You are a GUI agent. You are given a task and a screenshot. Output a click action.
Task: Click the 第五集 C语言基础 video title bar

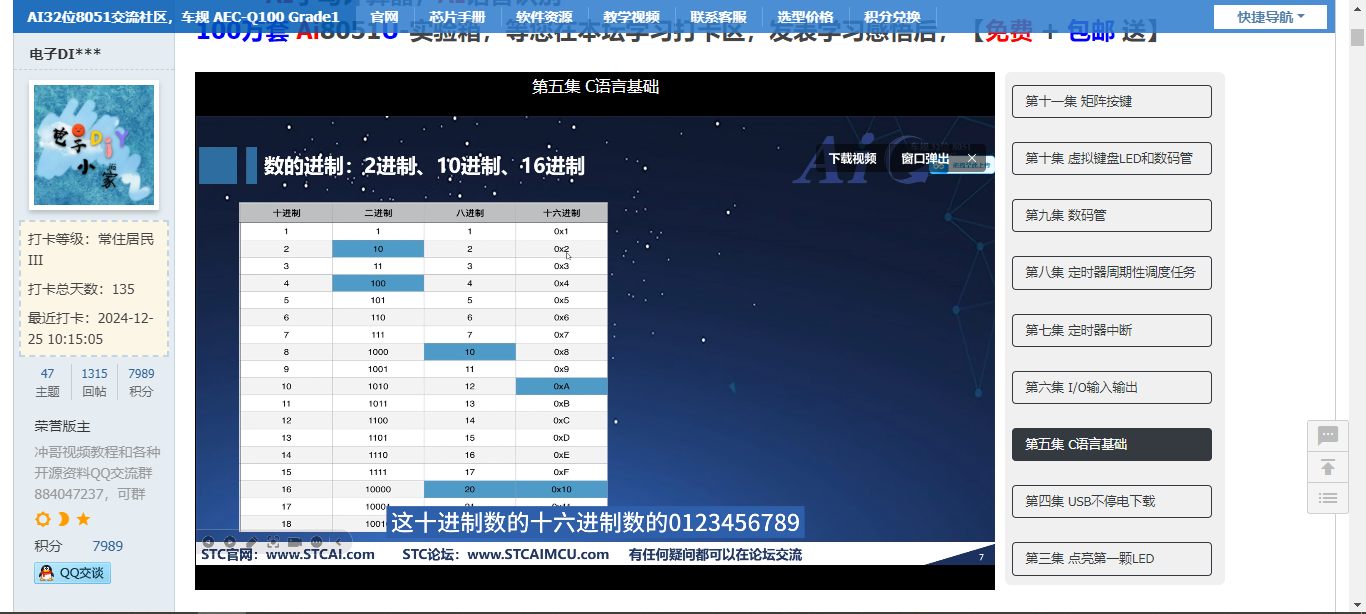(x=595, y=87)
